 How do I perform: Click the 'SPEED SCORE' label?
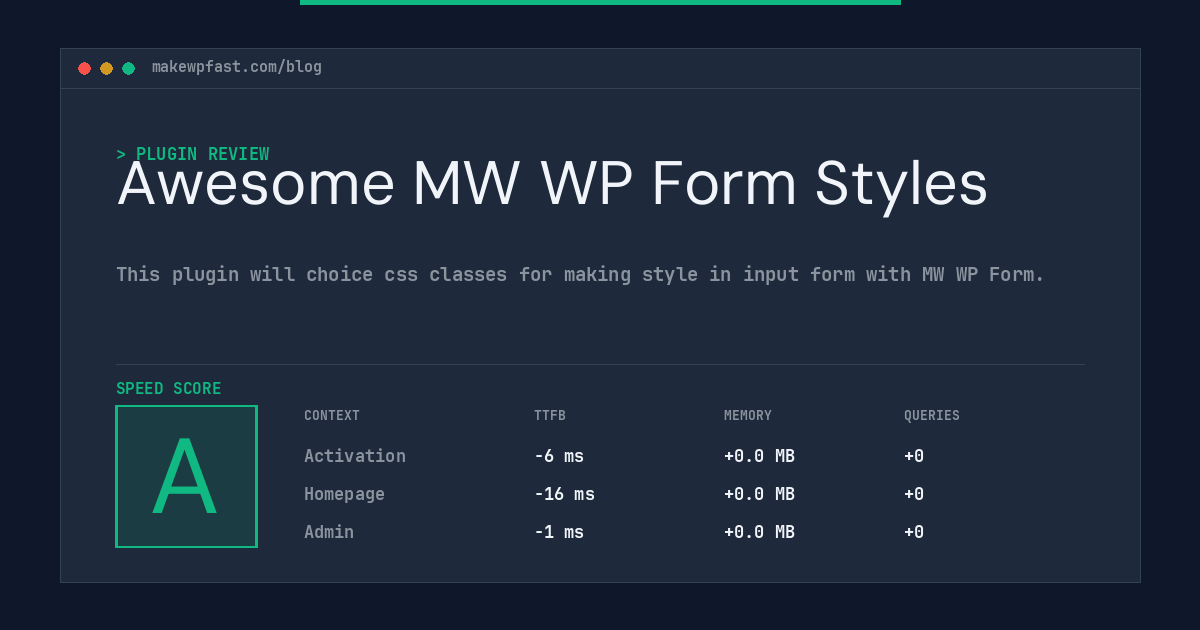click(x=169, y=389)
